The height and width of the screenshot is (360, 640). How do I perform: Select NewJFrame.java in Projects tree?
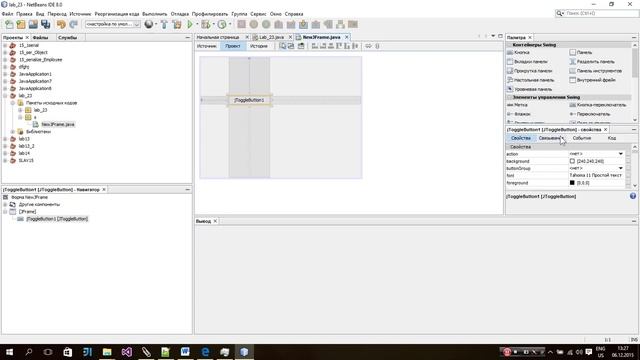pos(58,124)
